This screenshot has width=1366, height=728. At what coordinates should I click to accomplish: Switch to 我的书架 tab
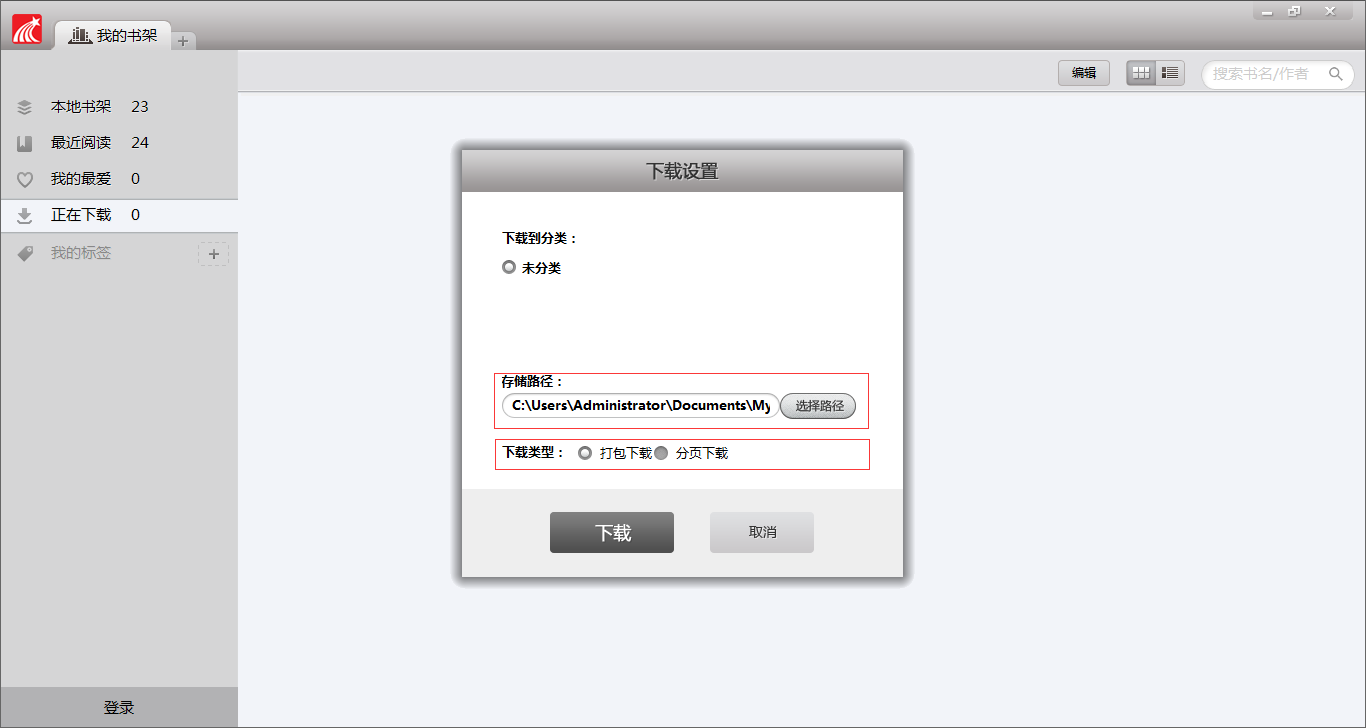[113, 35]
